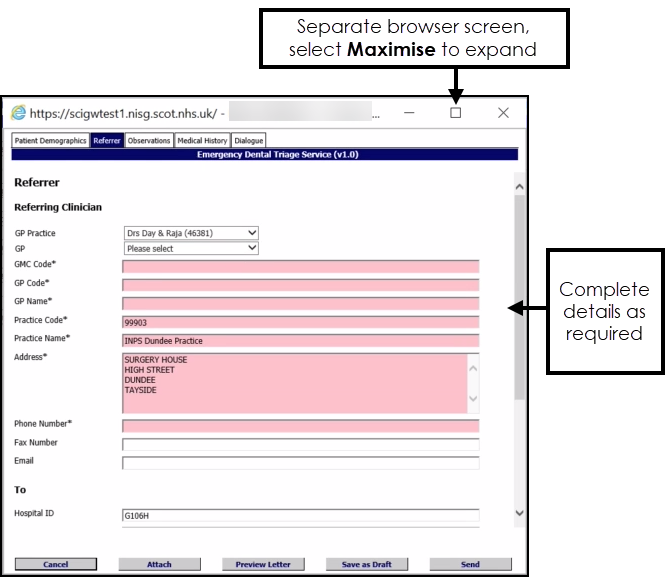Minimise the browser window
The height and width of the screenshot is (577, 672).
pyautogui.click(x=410, y=113)
